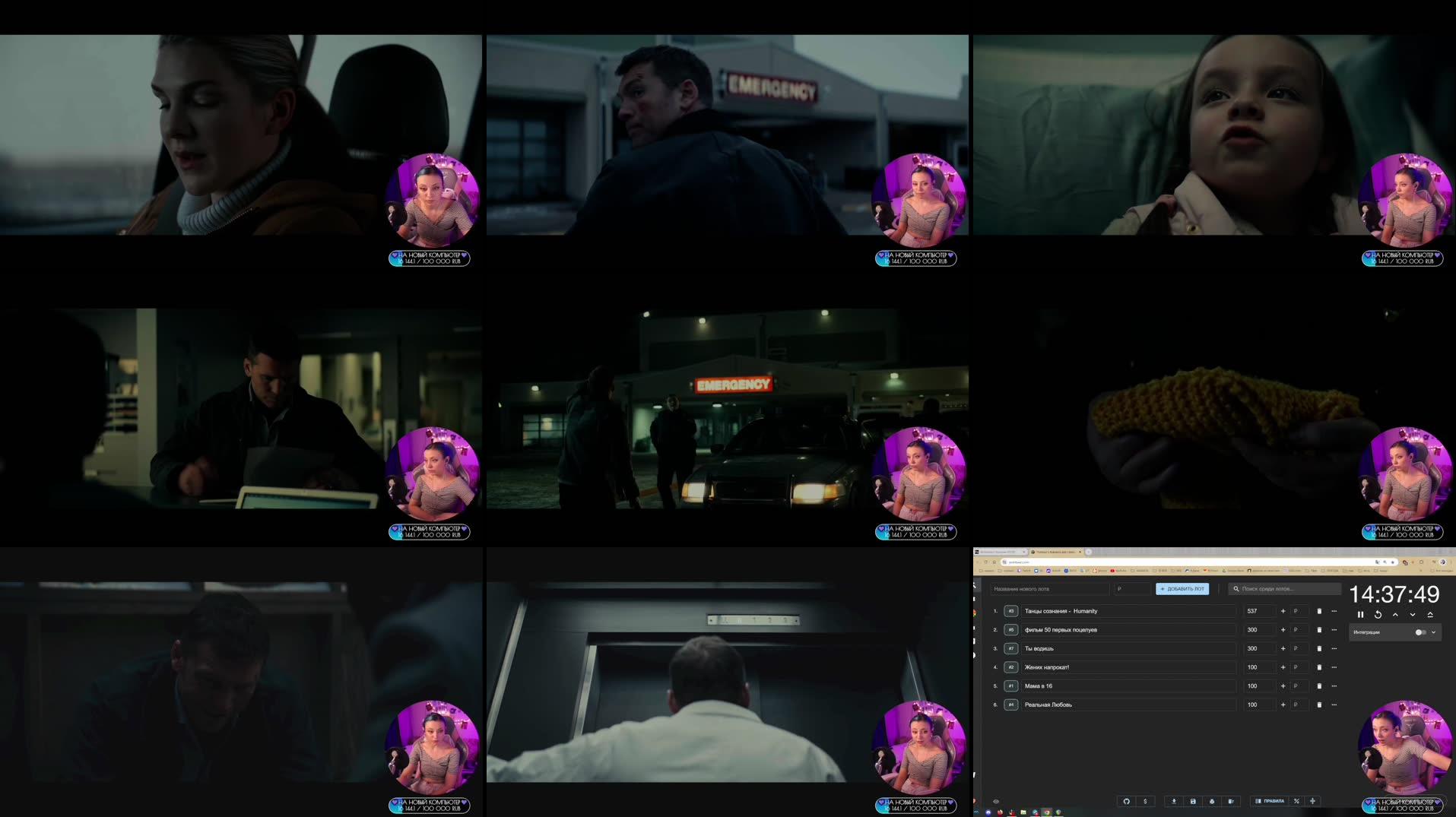Viewport: 1456px width, 817px height.
Task: Click the #4 lot badge
Action: pyautogui.click(x=1010, y=705)
